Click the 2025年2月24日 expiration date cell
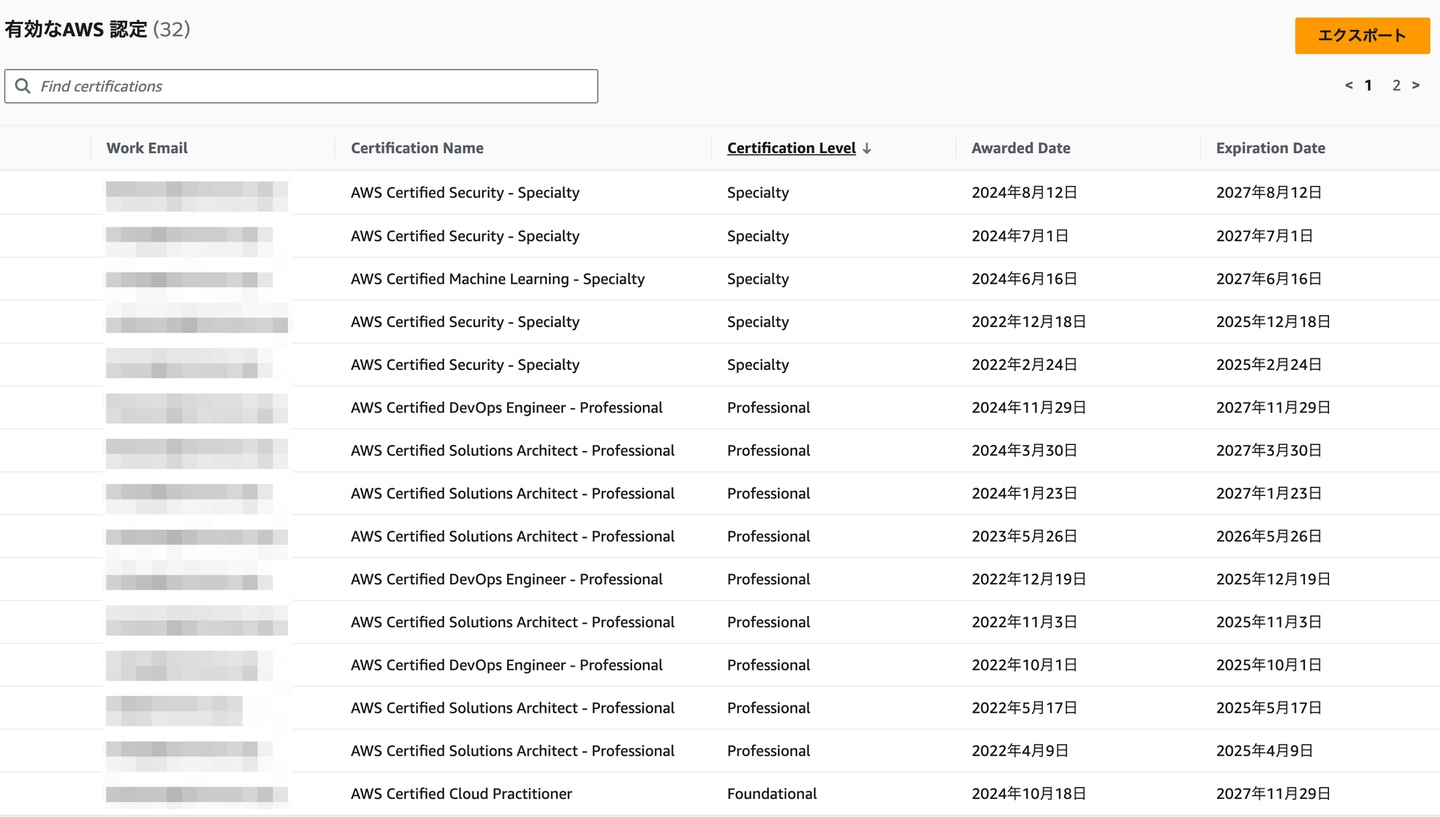The height and width of the screenshot is (817, 1440). [x=1269, y=365]
